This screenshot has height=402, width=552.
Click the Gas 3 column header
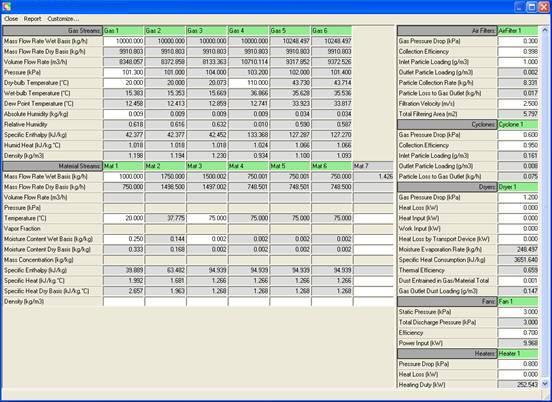(207, 31)
